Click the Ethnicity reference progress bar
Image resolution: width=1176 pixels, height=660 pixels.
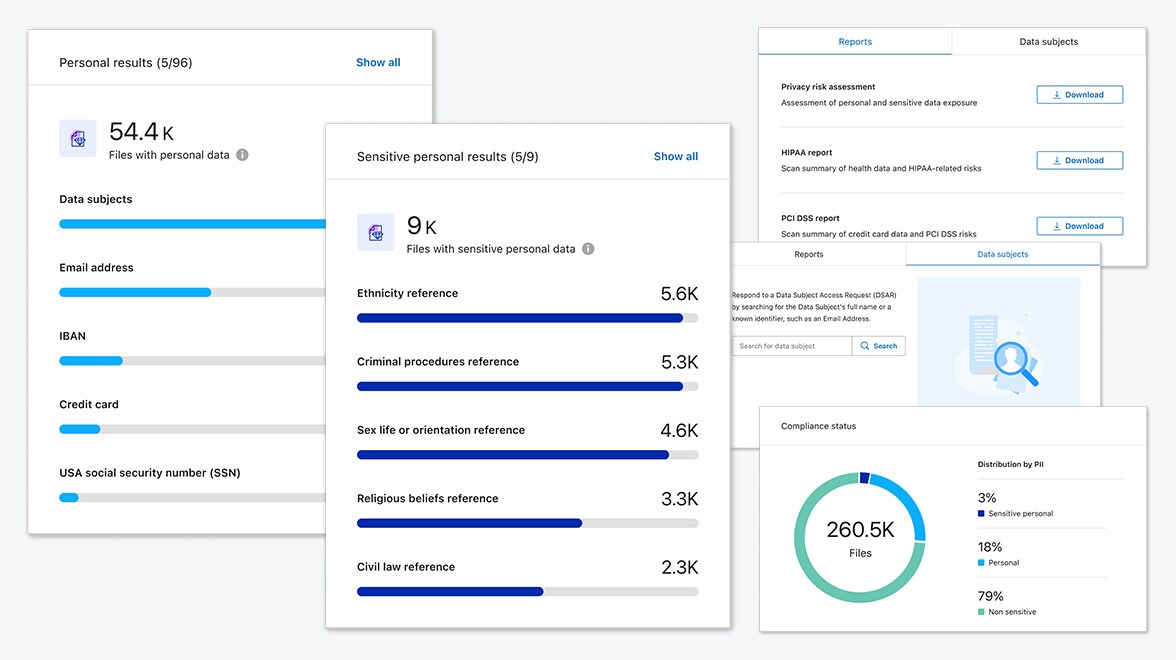coord(527,317)
